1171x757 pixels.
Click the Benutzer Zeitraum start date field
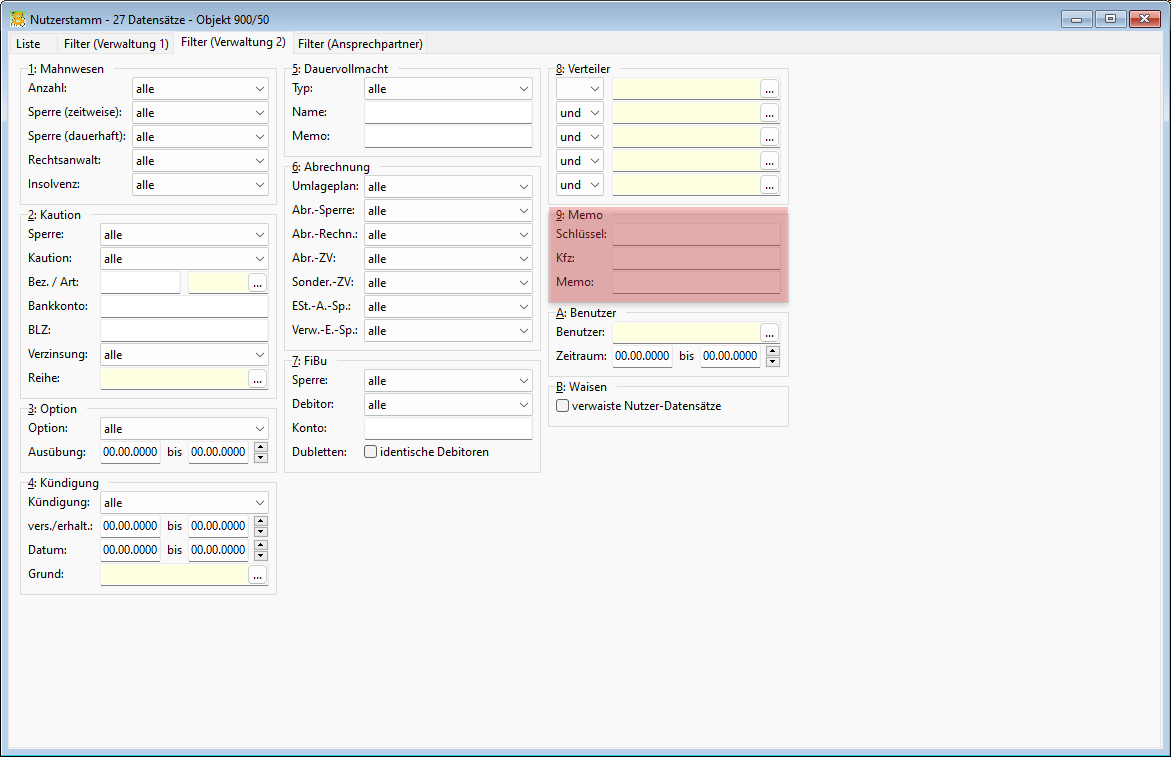pos(642,356)
